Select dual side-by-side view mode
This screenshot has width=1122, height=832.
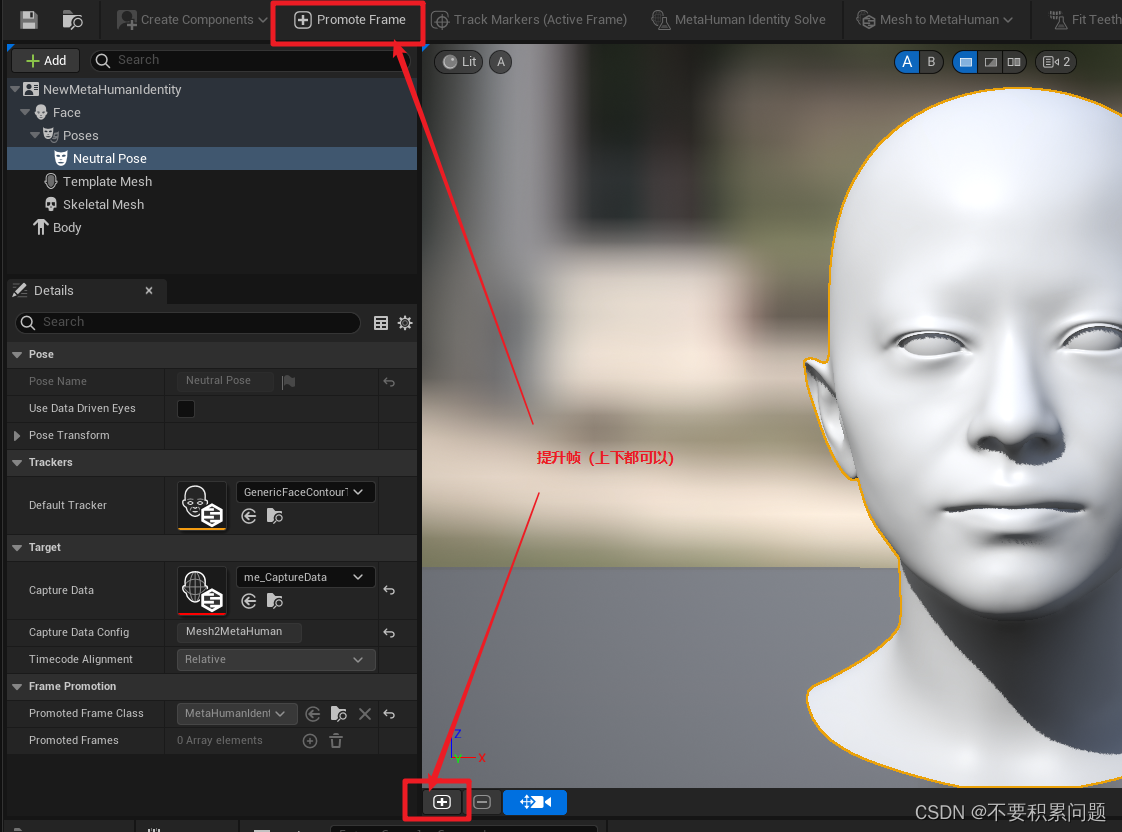coord(1014,62)
